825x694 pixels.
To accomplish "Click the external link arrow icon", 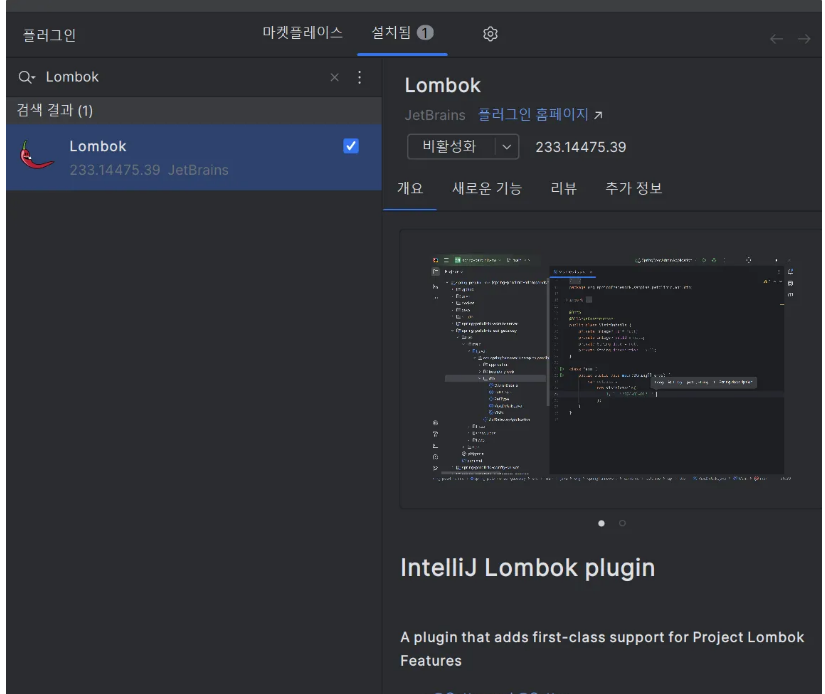I will point(598,115).
